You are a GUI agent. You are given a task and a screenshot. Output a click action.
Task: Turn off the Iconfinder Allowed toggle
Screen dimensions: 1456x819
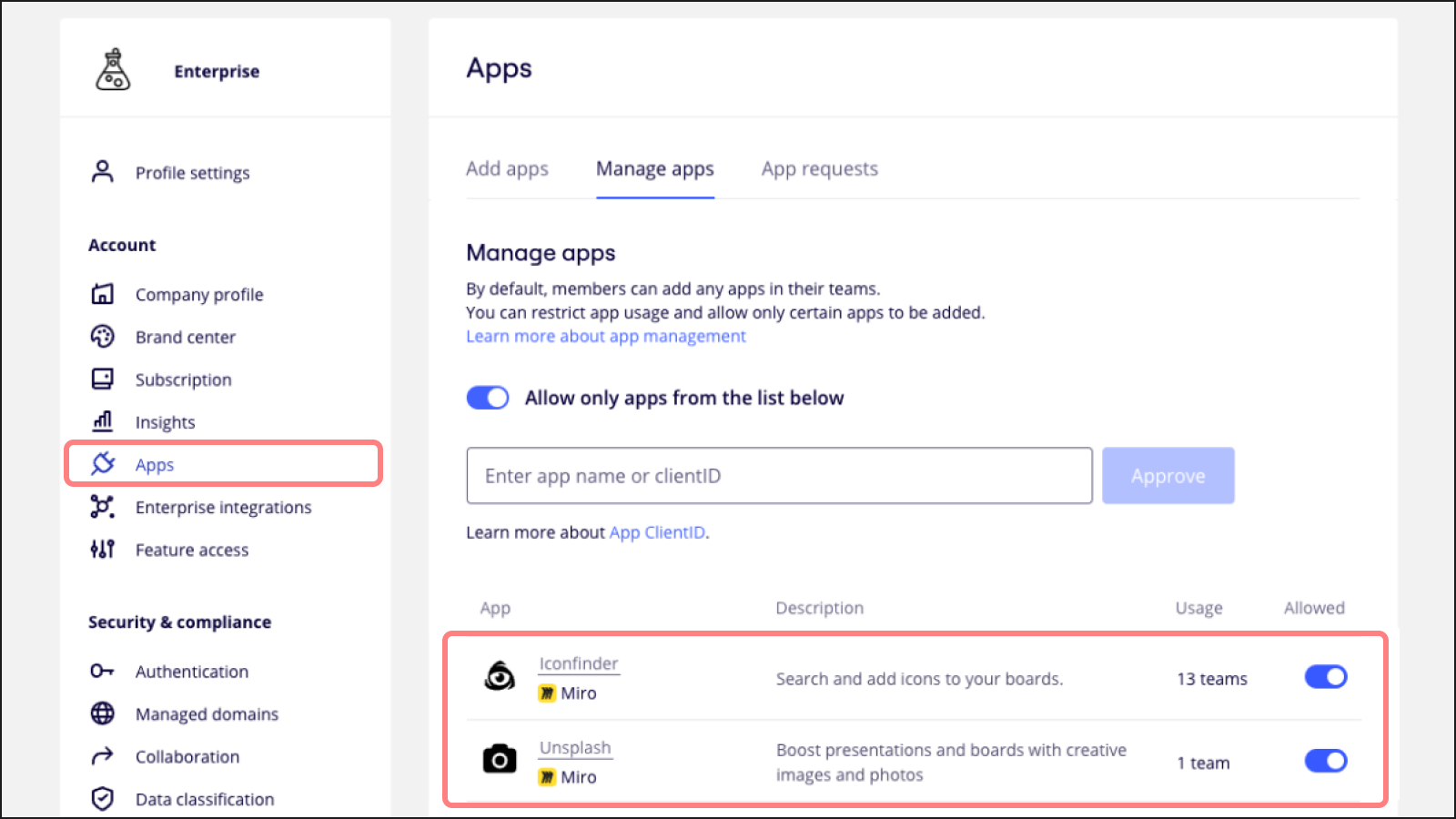[x=1326, y=677]
